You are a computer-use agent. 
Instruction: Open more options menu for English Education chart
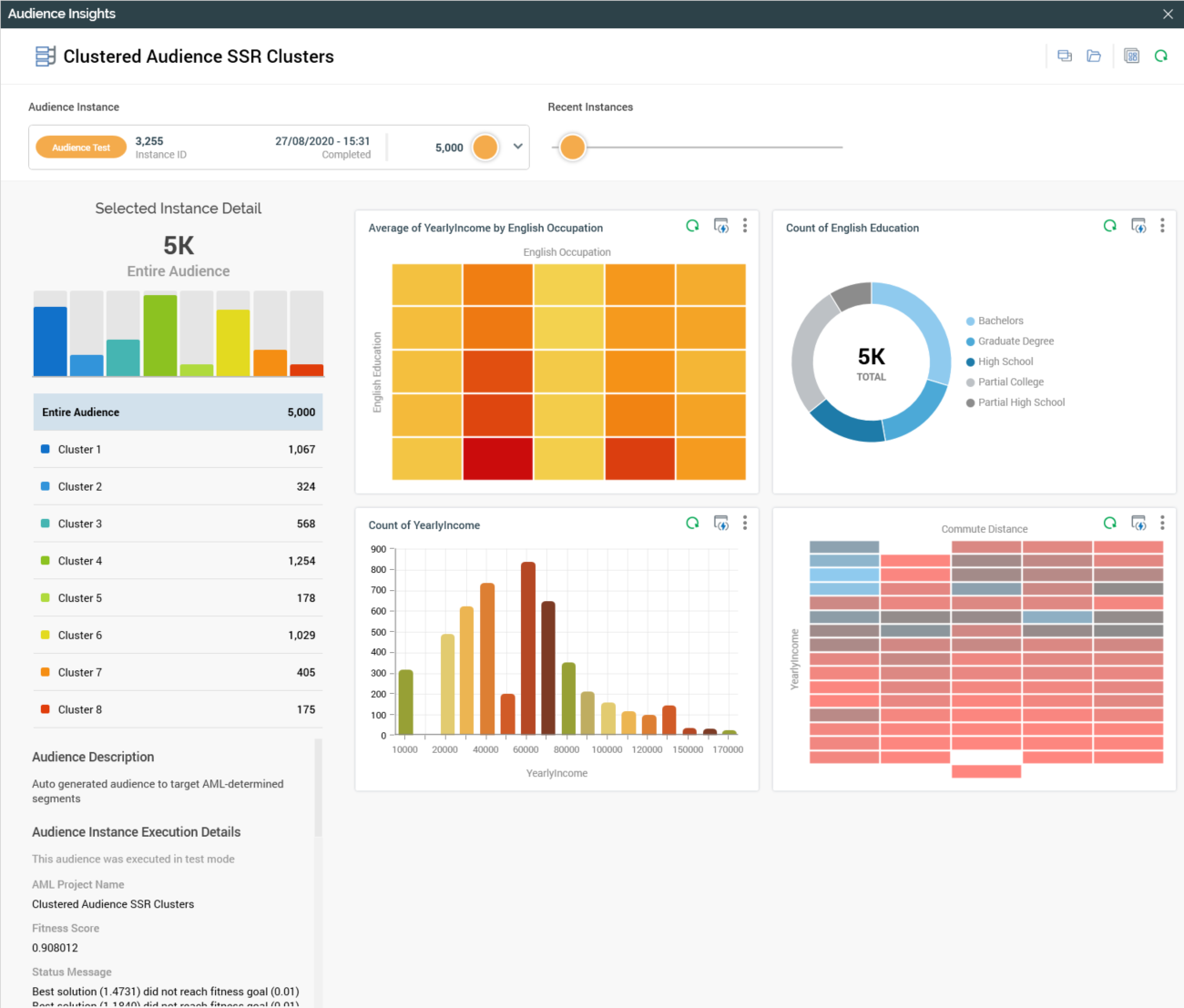coord(1162,226)
